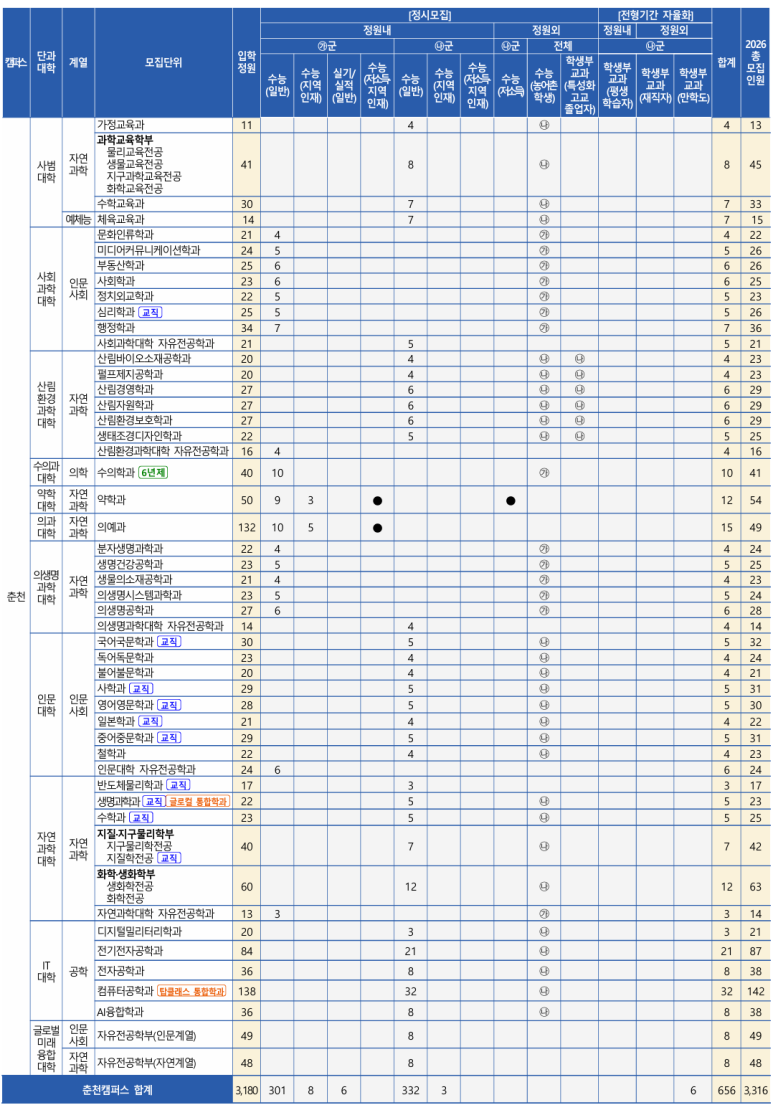
Task: Select 미디어커뮤니케이션학과 row name
Action: (x=149, y=250)
